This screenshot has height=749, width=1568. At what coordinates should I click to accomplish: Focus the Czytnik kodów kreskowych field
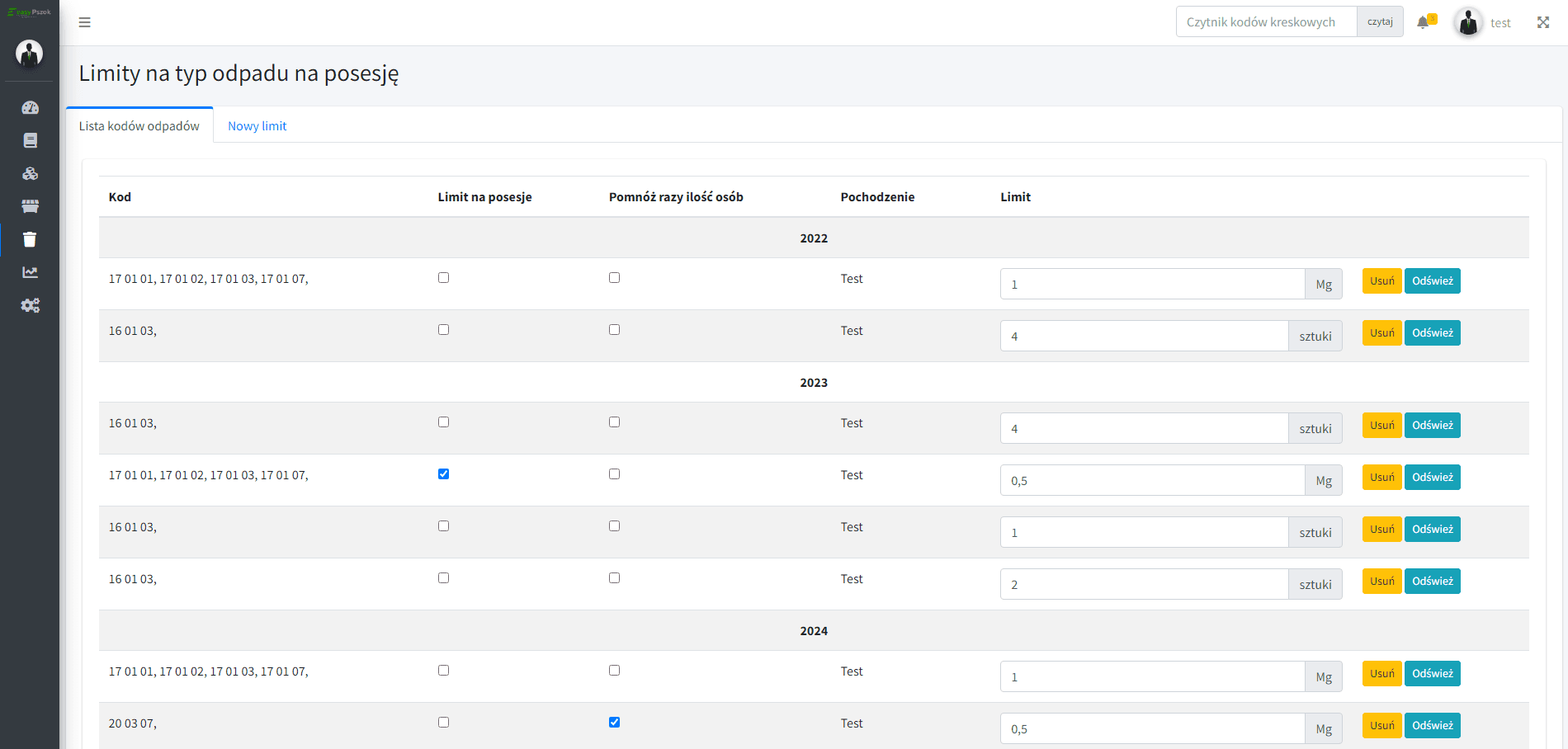1266,22
